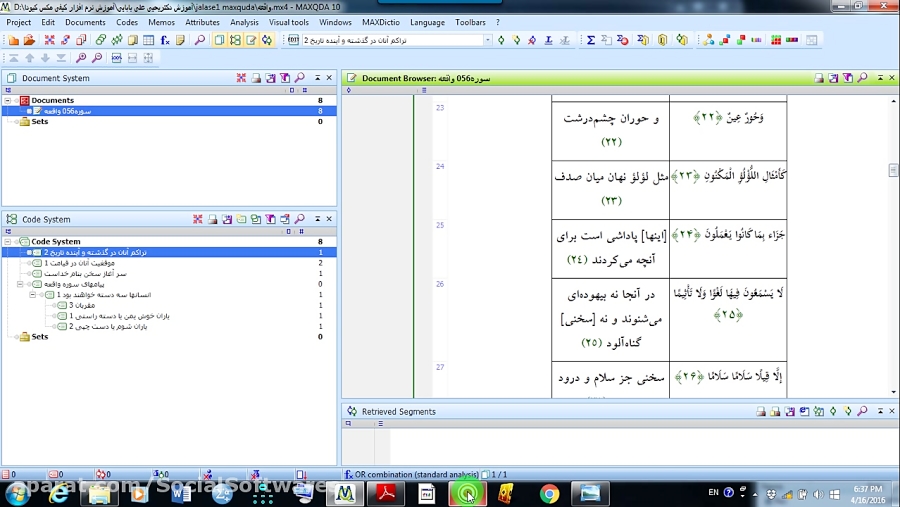Viewport: 900px width, 507px height.
Task: Click the print icon in Code System header
Action: tap(212, 219)
